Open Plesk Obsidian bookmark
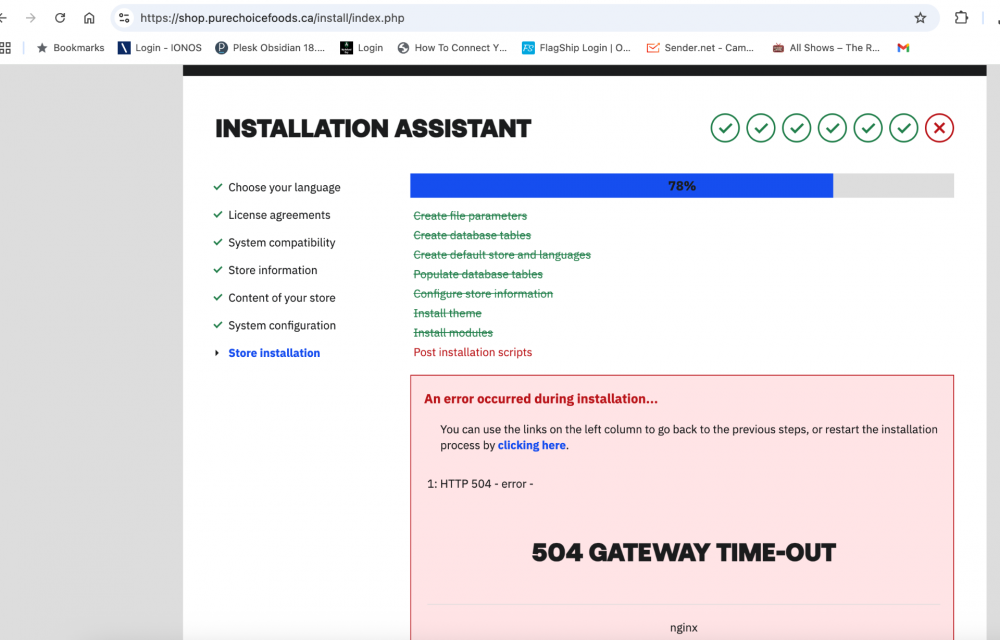Image resolution: width=1000 pixels, height=640 pixels. [270, 48]
